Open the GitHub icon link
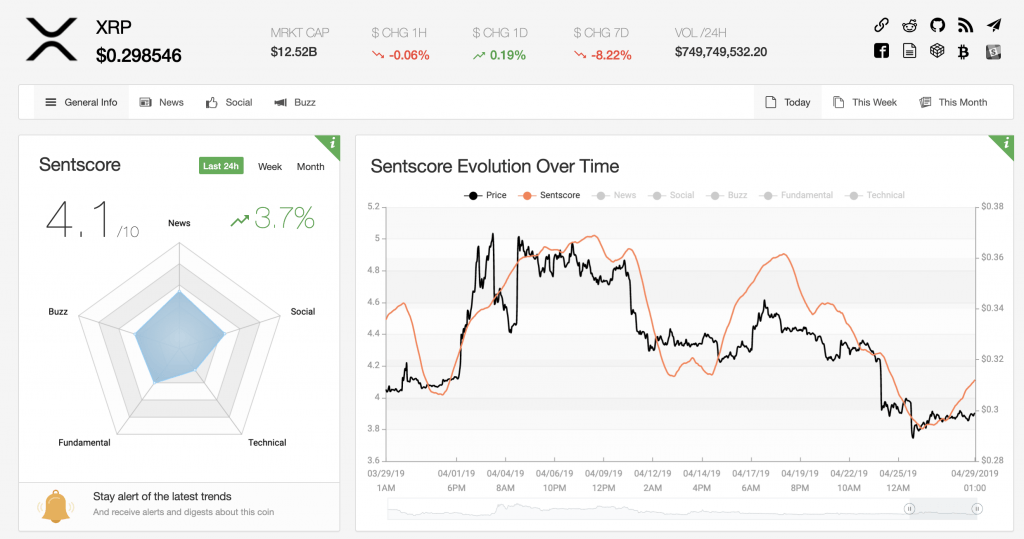This screenshot has height=539, width=1024. [937, 25]
